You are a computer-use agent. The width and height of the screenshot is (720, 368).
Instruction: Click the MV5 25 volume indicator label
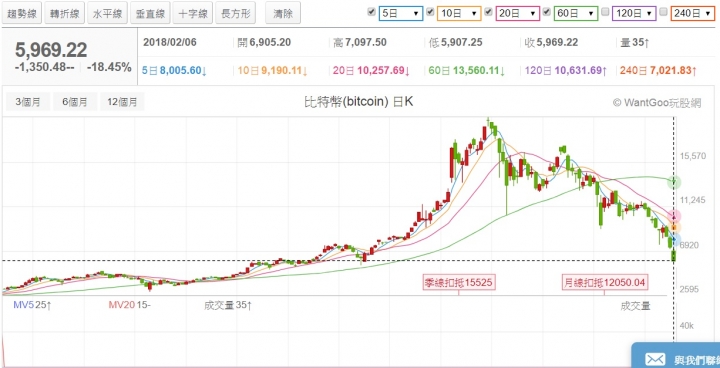pos(32,305)
